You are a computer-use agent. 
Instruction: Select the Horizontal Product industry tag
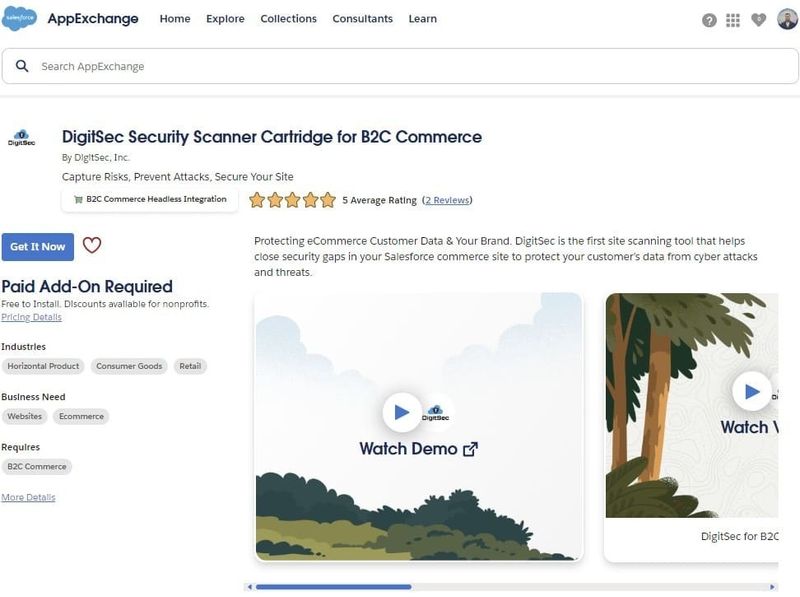tap(43, 366)
